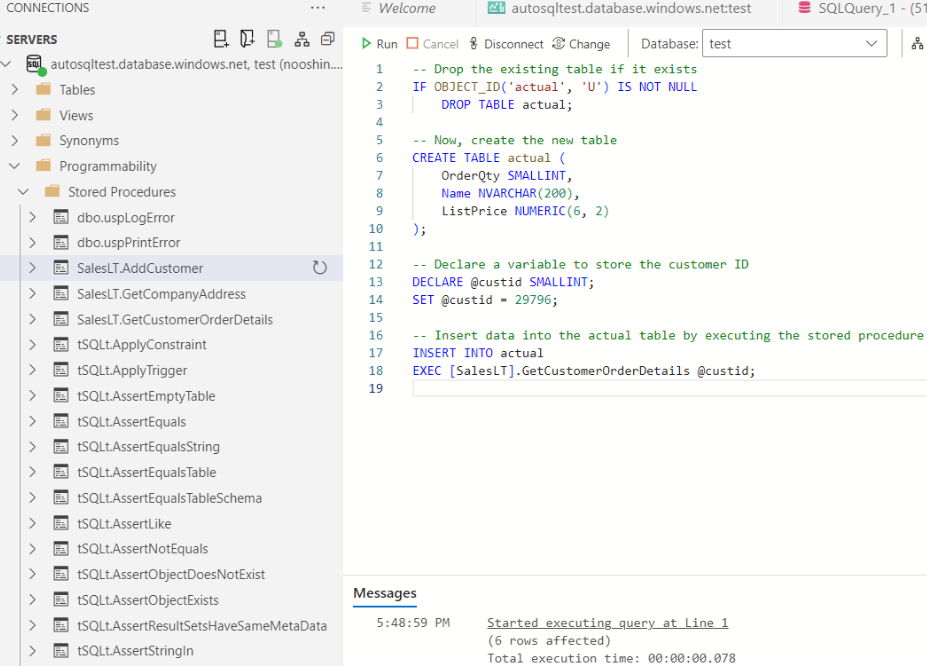Select tSQLt.AssertObjectExists in the tree
Viewport: 927px width, 666px height.
[148, 600]
